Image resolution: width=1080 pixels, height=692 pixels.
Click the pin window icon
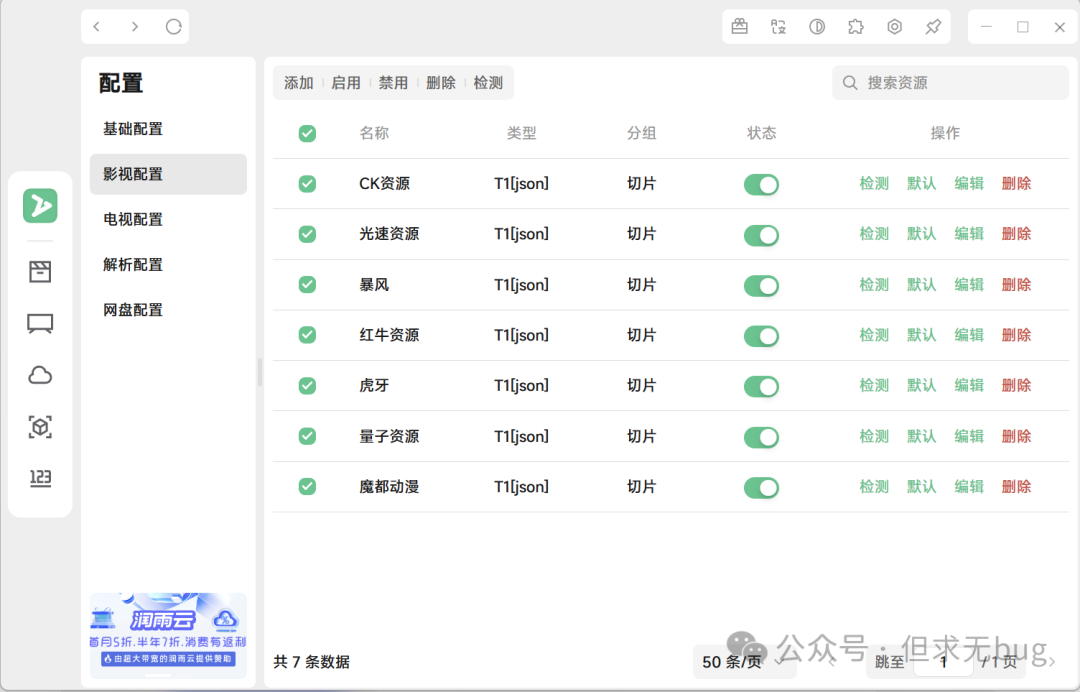click(x=932, y=27)
